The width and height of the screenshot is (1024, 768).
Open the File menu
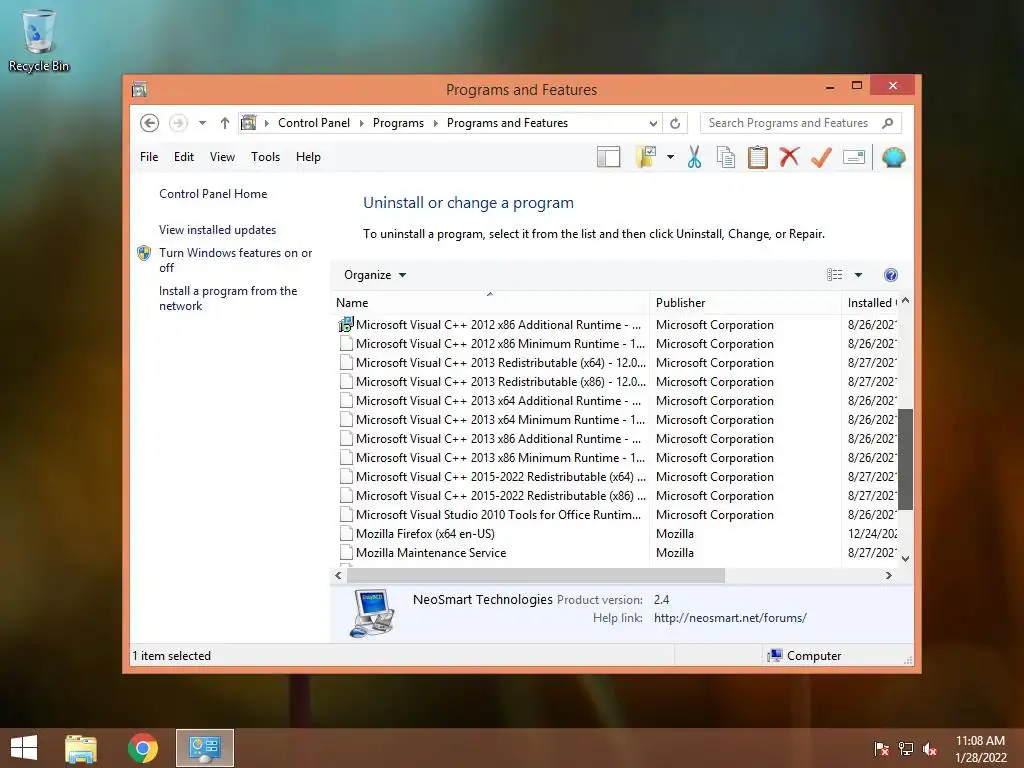[149, 157]
